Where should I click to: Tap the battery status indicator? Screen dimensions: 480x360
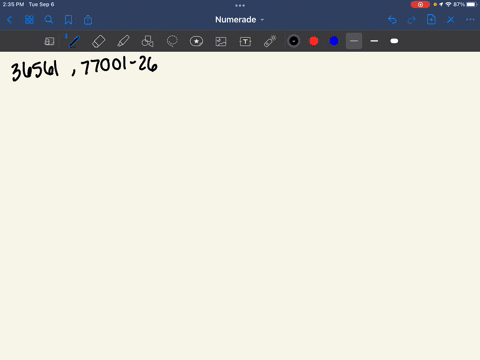472,4
